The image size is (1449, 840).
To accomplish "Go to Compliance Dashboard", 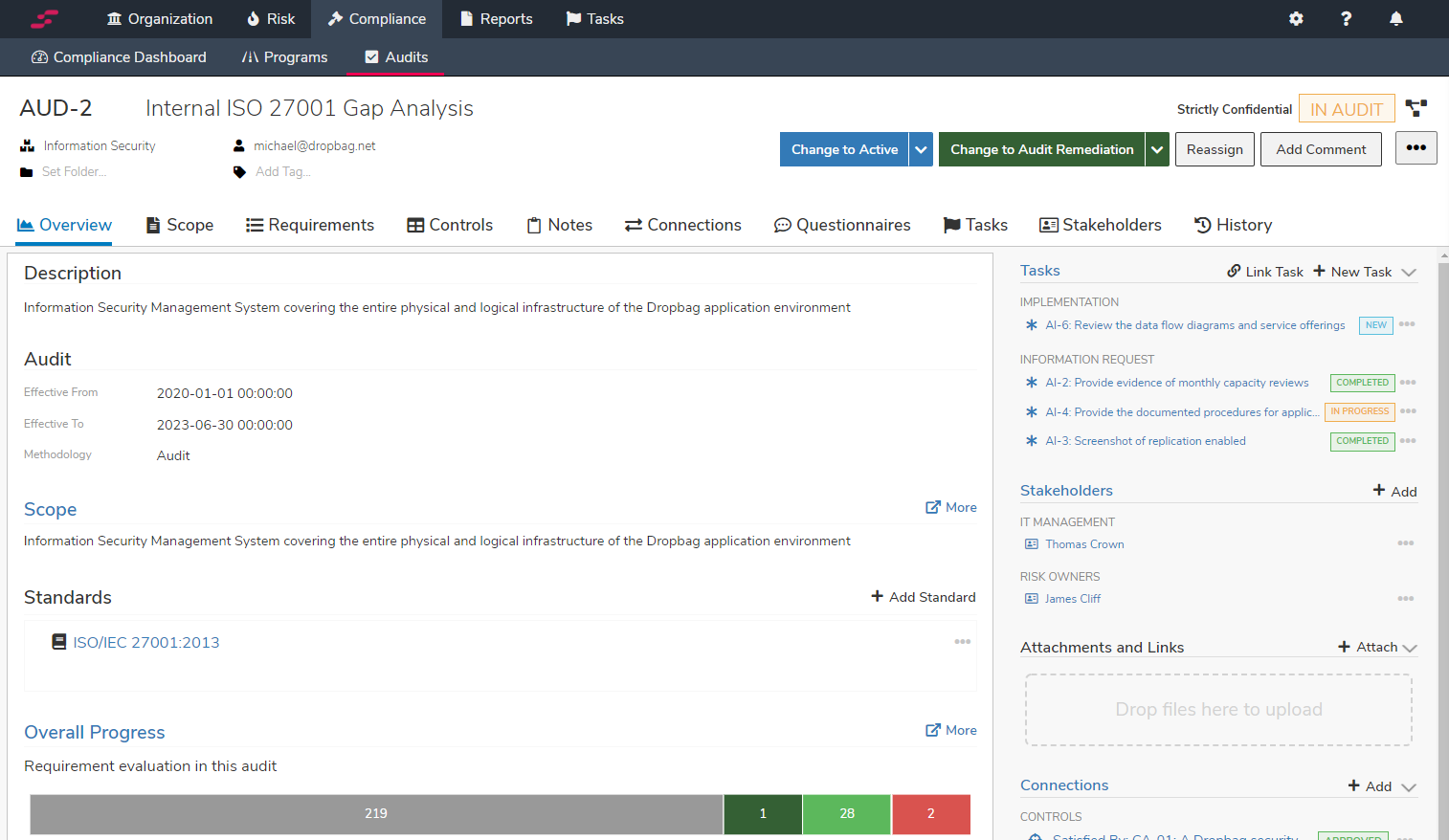I will [x=119, y=57].
